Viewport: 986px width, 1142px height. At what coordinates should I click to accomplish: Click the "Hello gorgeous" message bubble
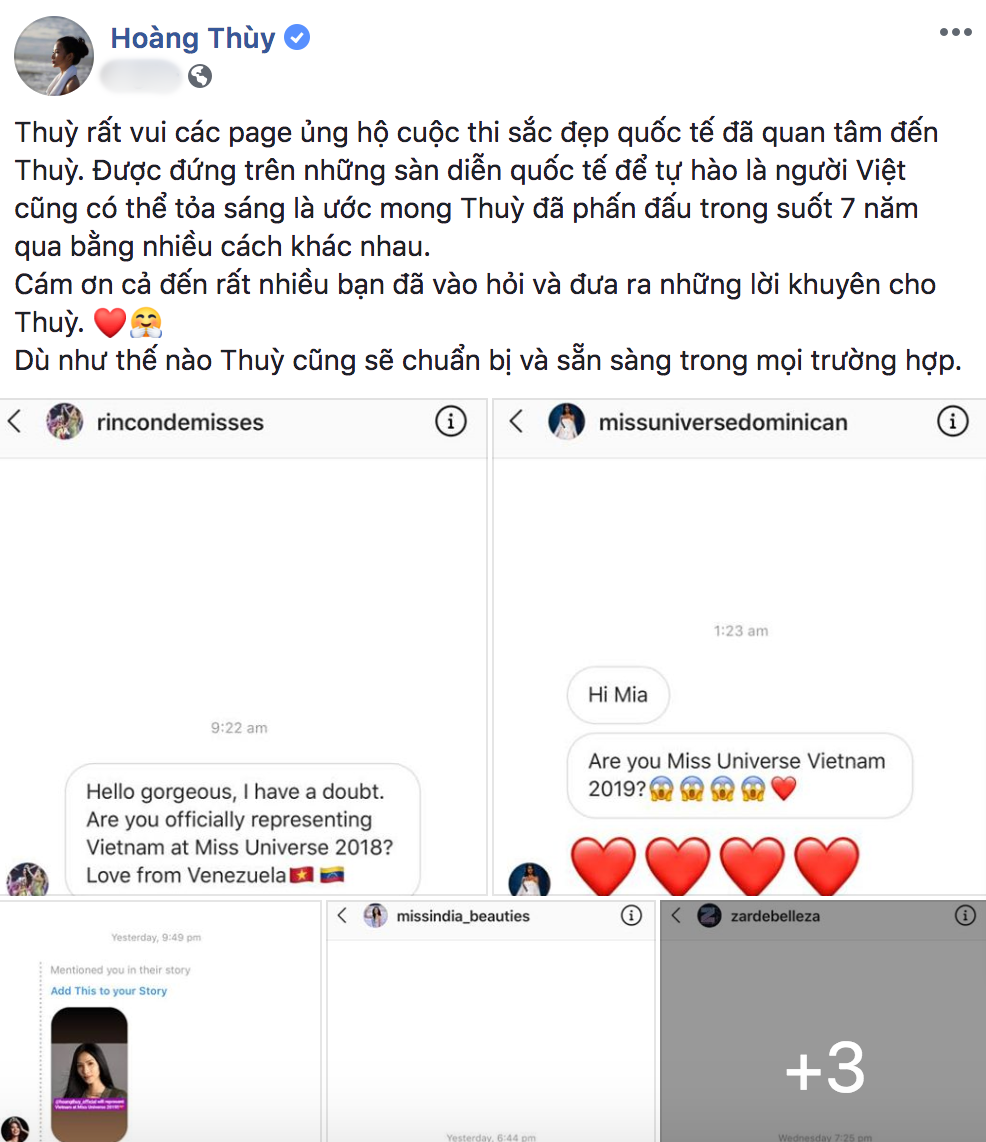click(242, 829)
